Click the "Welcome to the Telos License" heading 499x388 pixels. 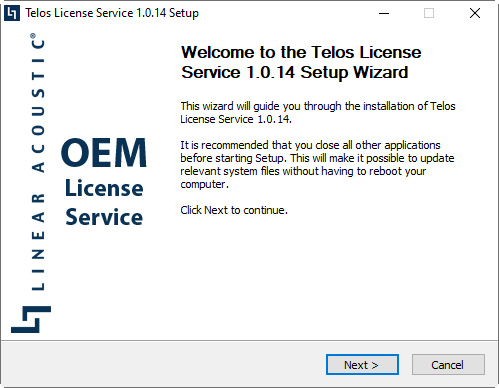coord(301,52)
